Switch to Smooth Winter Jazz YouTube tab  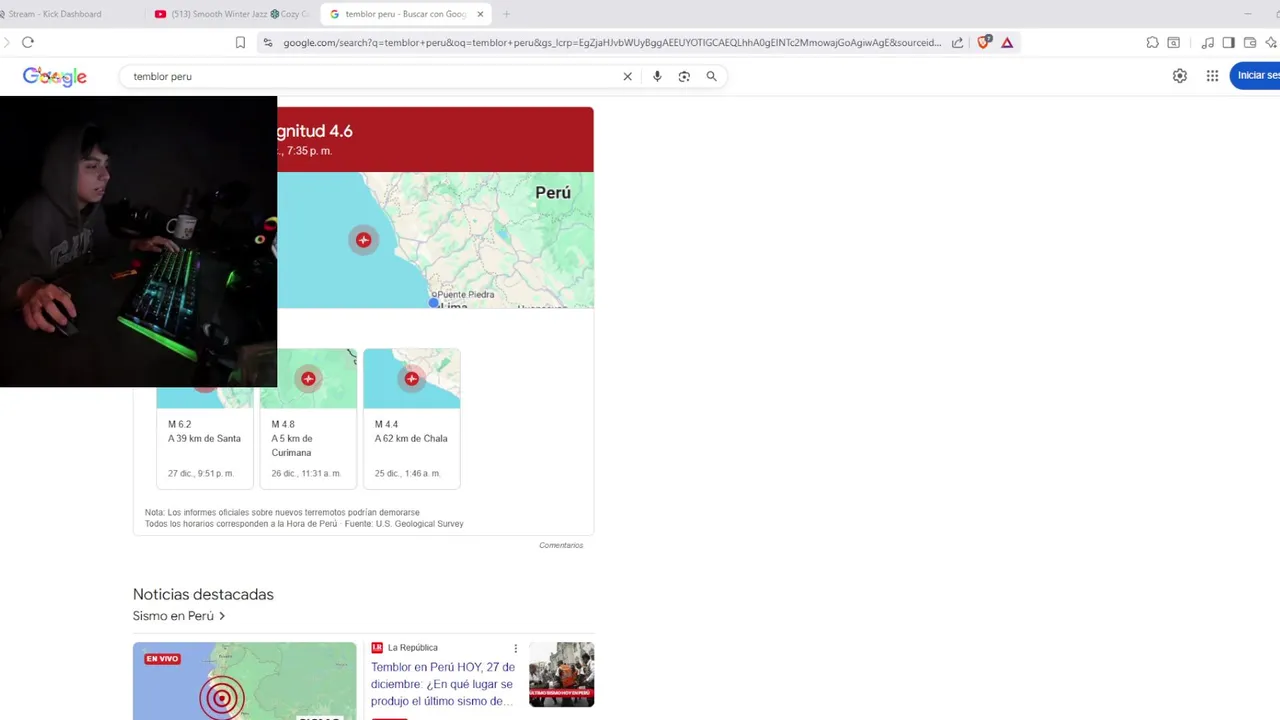232,14
